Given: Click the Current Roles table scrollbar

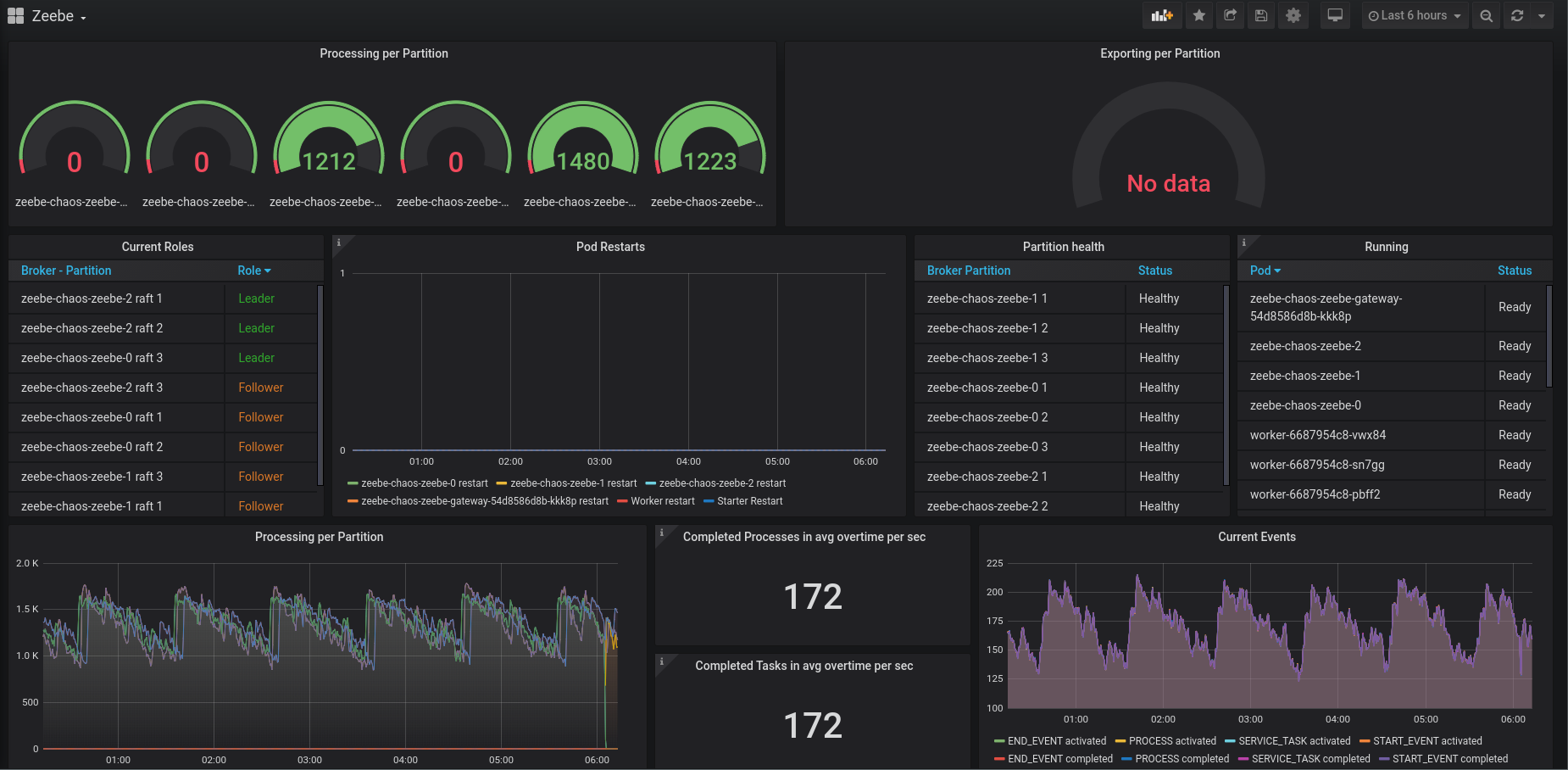Looking at the screenshot, I should (x=320, y=385).
